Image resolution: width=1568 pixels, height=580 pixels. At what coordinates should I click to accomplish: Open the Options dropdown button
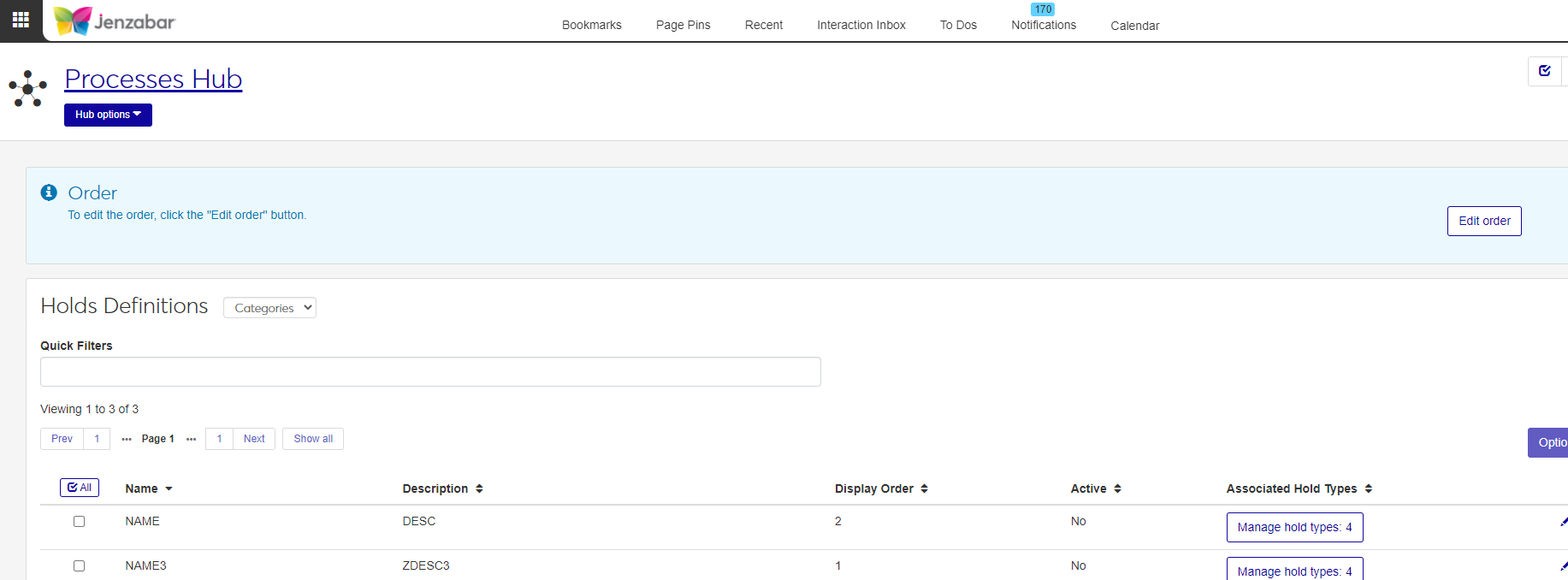1548,442
